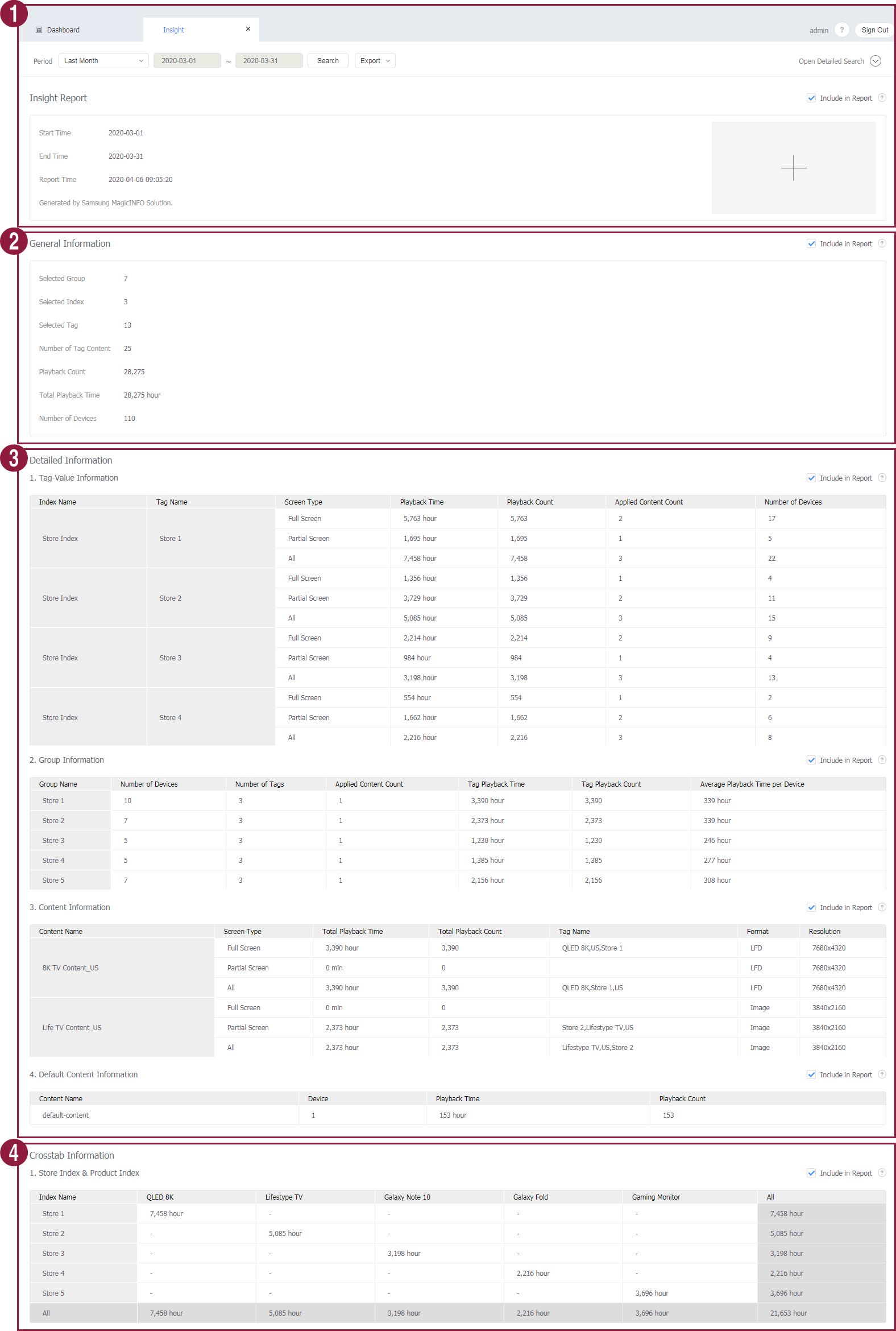
Task: Click the Sign Out button
Action: point(874,30)
